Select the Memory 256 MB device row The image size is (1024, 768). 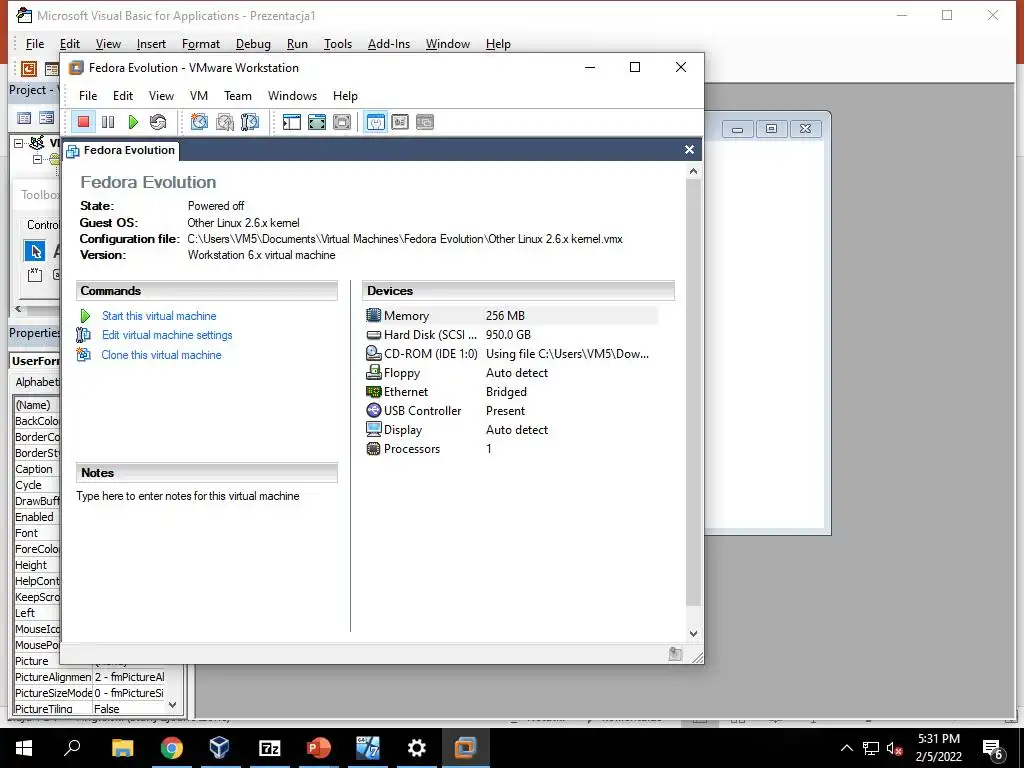[x=511, y=315]
